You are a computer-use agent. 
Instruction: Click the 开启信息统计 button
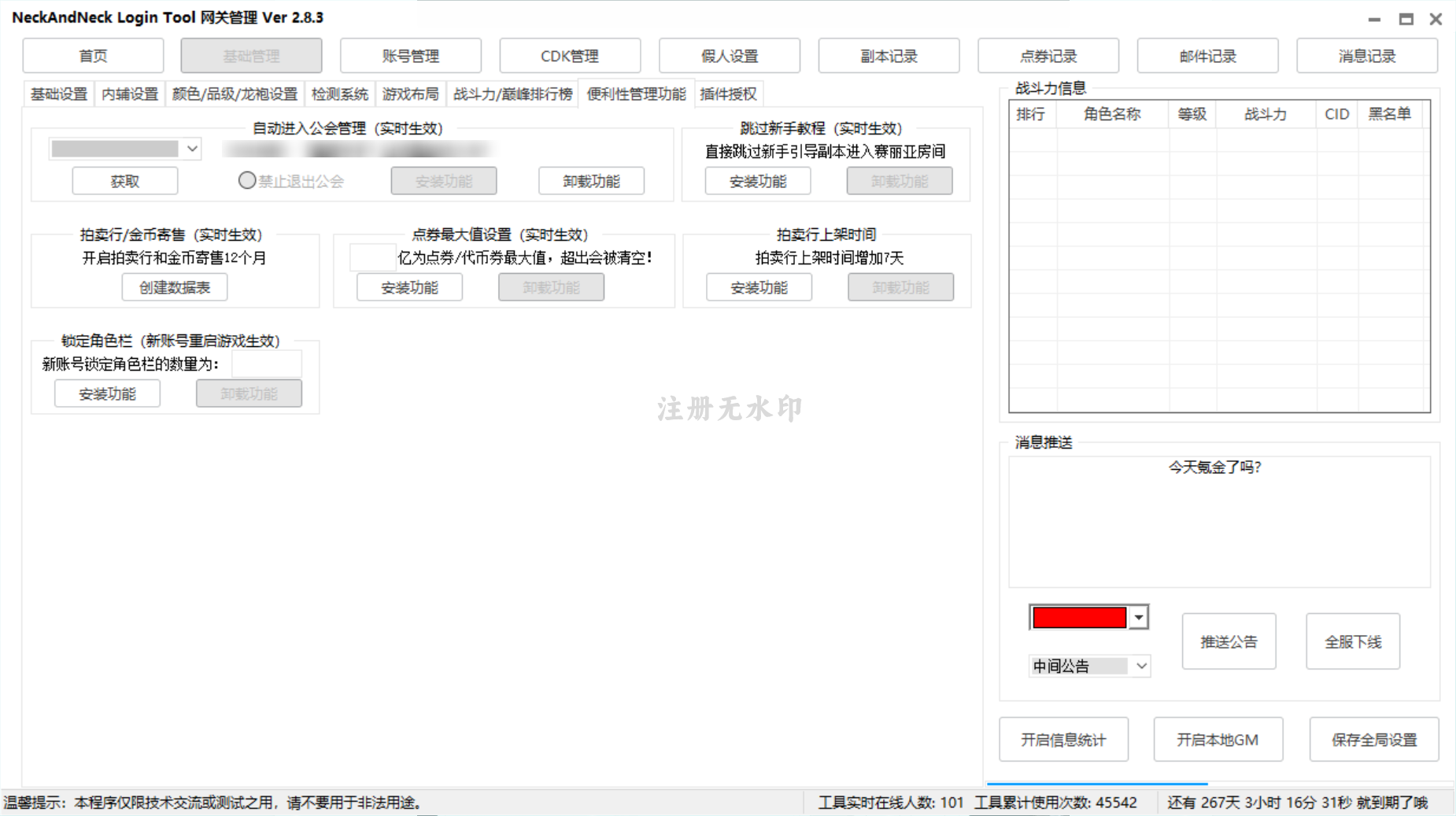[x=1063, y=739]
